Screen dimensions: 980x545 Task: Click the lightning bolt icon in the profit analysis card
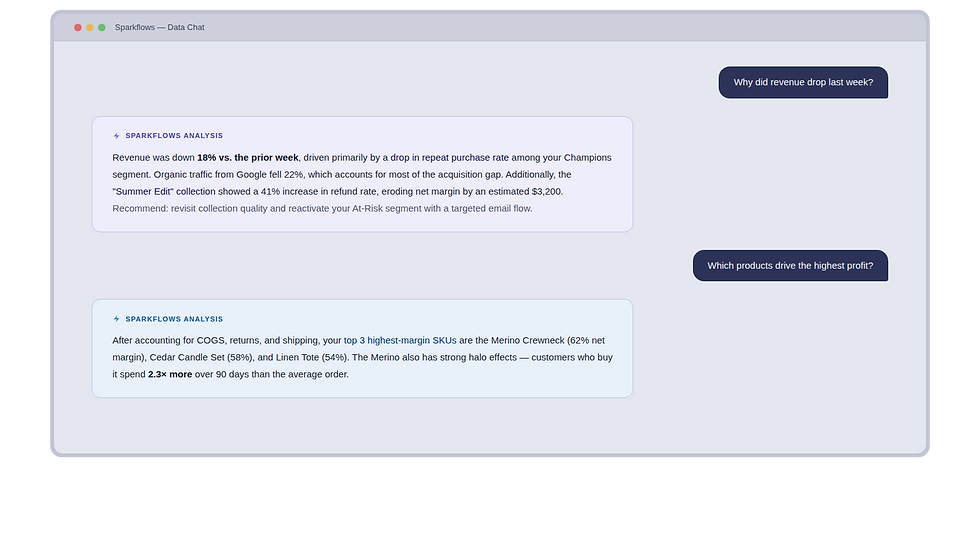tap(117, 319)
